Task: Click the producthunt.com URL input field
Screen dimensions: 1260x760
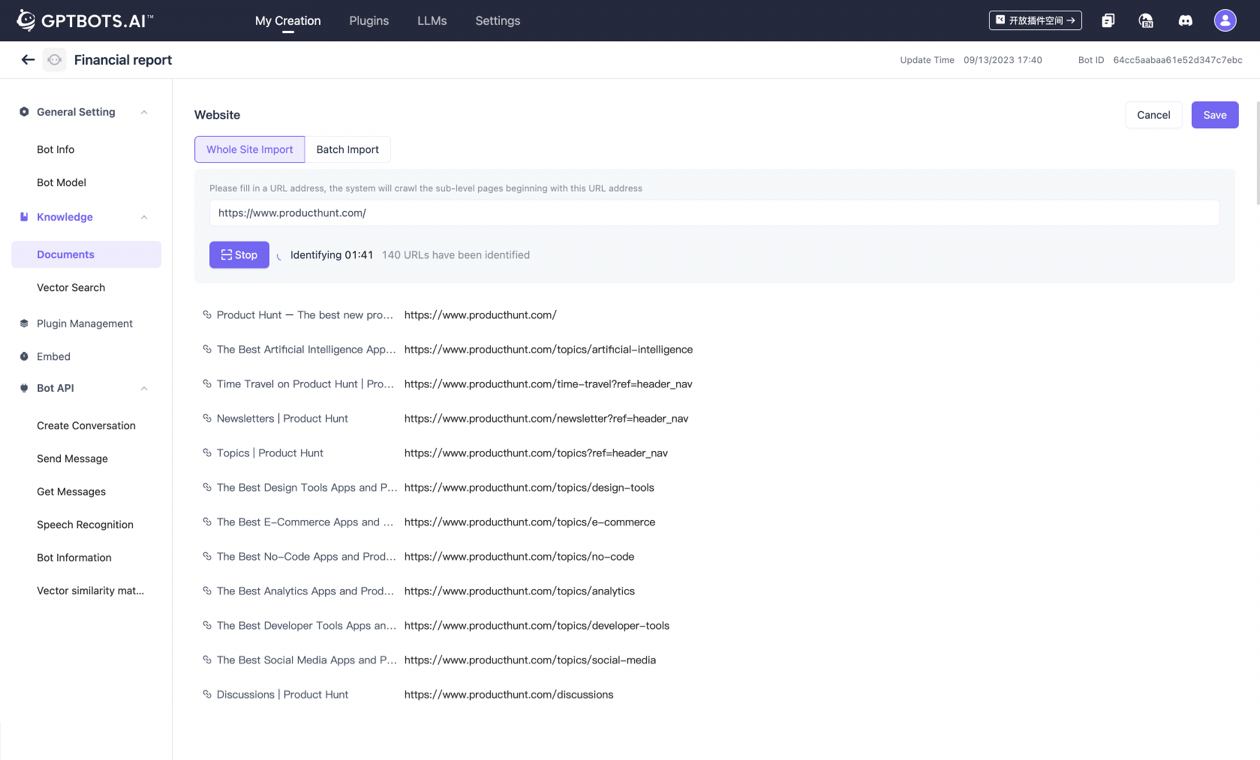Action: pyautogui.click(x=714, y=213)
